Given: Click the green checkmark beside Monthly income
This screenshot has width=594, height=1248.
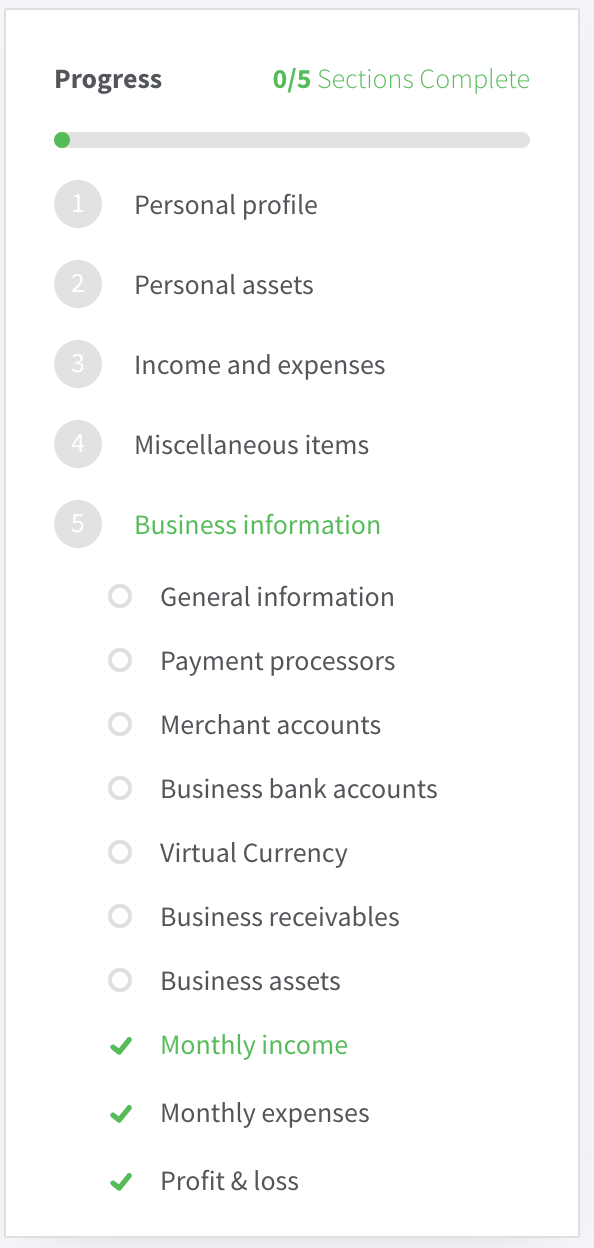Looking at the screenshot, I should click(121, 1046).
